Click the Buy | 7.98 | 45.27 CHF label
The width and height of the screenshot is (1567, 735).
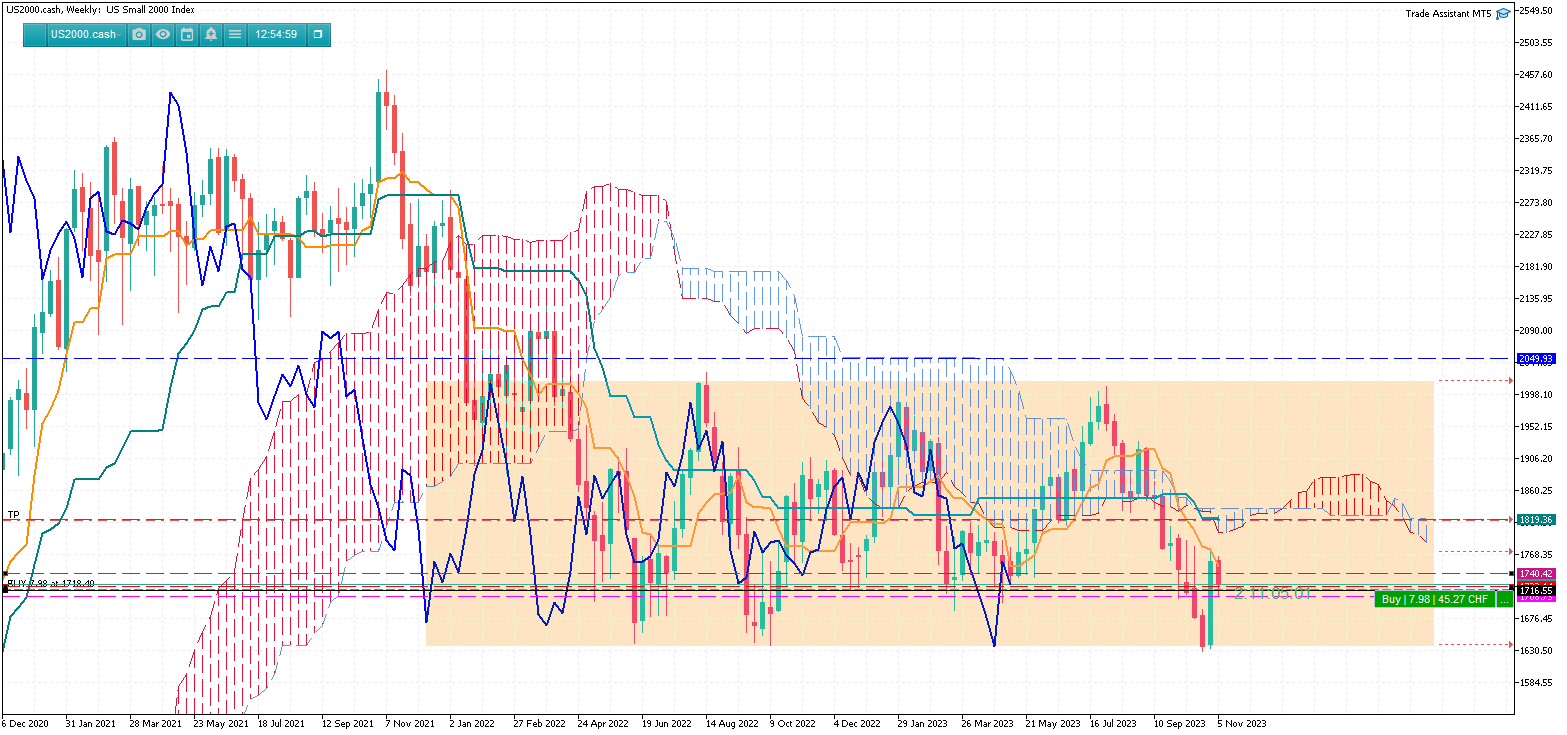(x=1435, y=600)
